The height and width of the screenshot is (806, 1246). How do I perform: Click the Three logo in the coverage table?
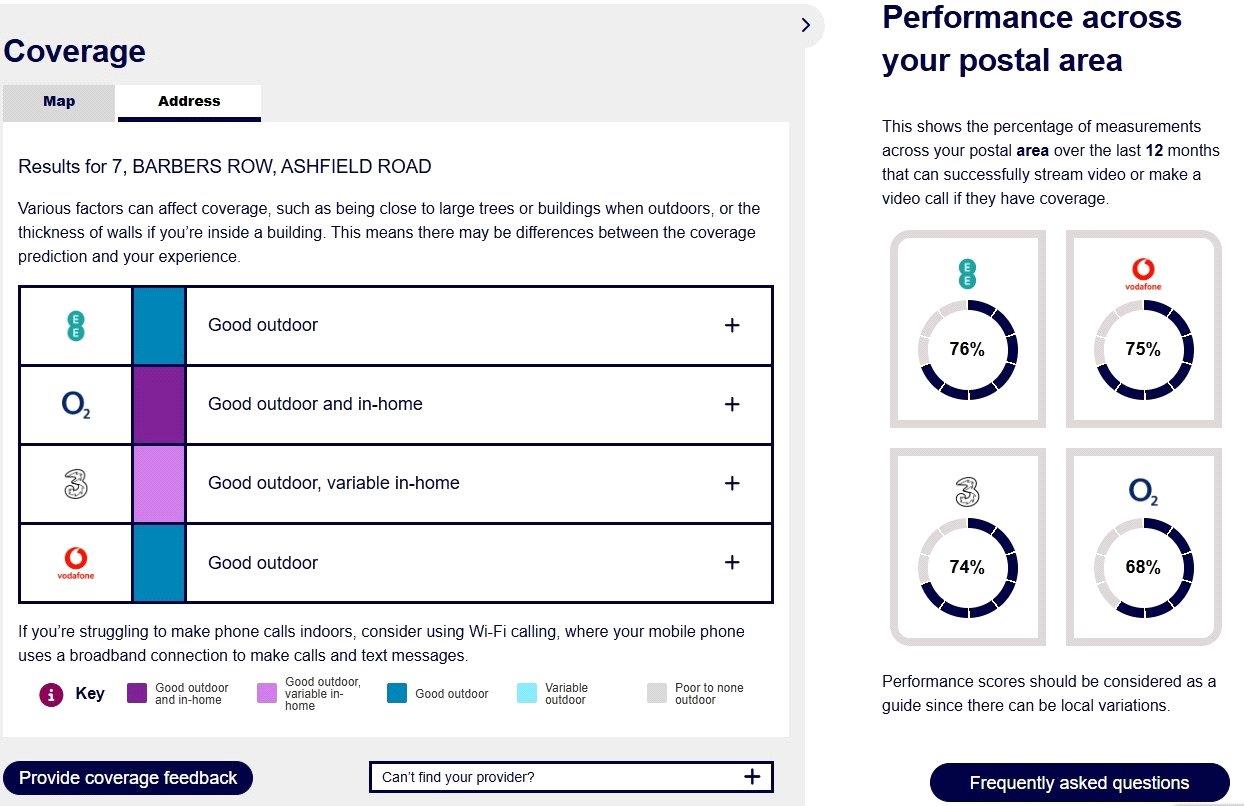click(76, 483)
